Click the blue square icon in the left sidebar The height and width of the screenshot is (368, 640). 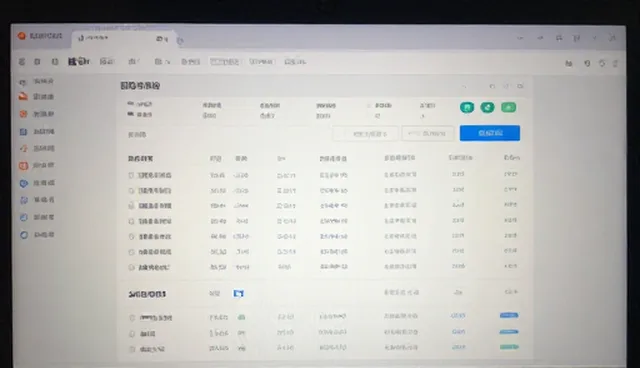click(x=23, y=132)
